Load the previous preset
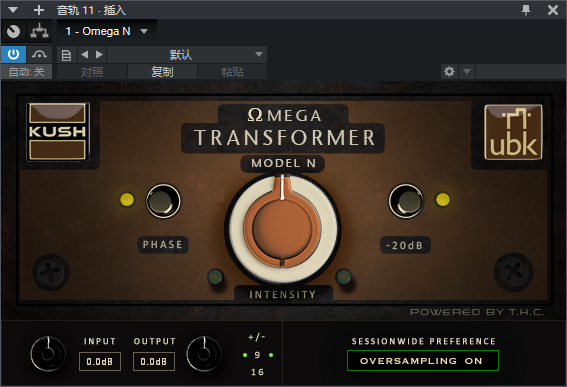Screen dimensions: 567x387 [85, 55]
